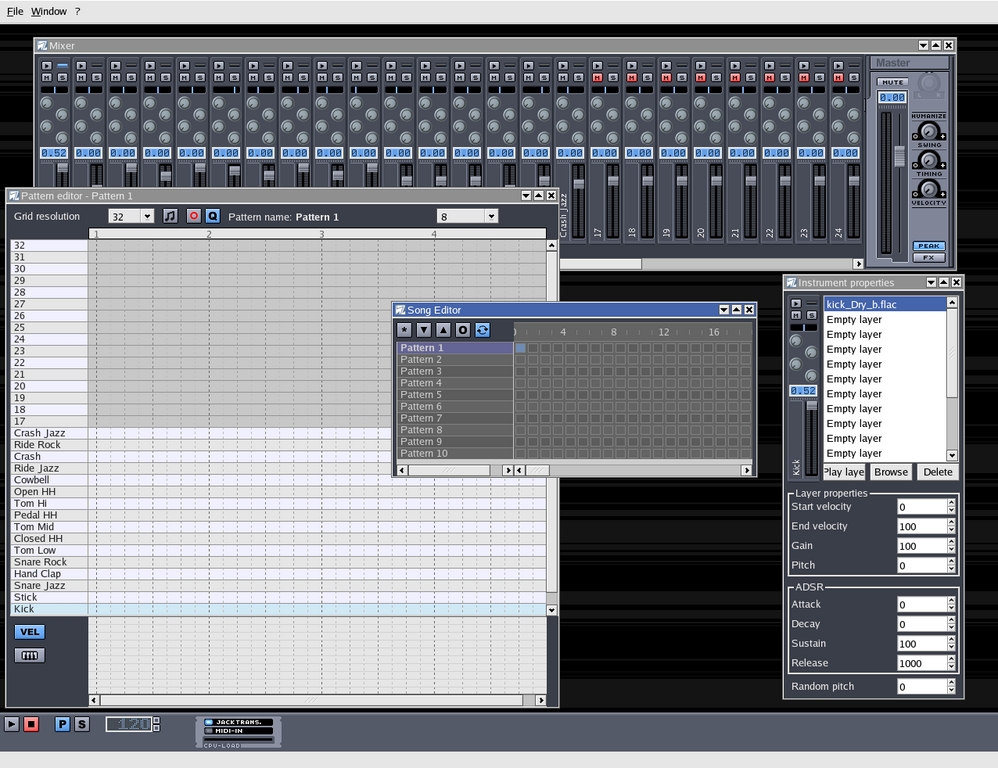
Task: Open the File menu
Action: (15, 11)
